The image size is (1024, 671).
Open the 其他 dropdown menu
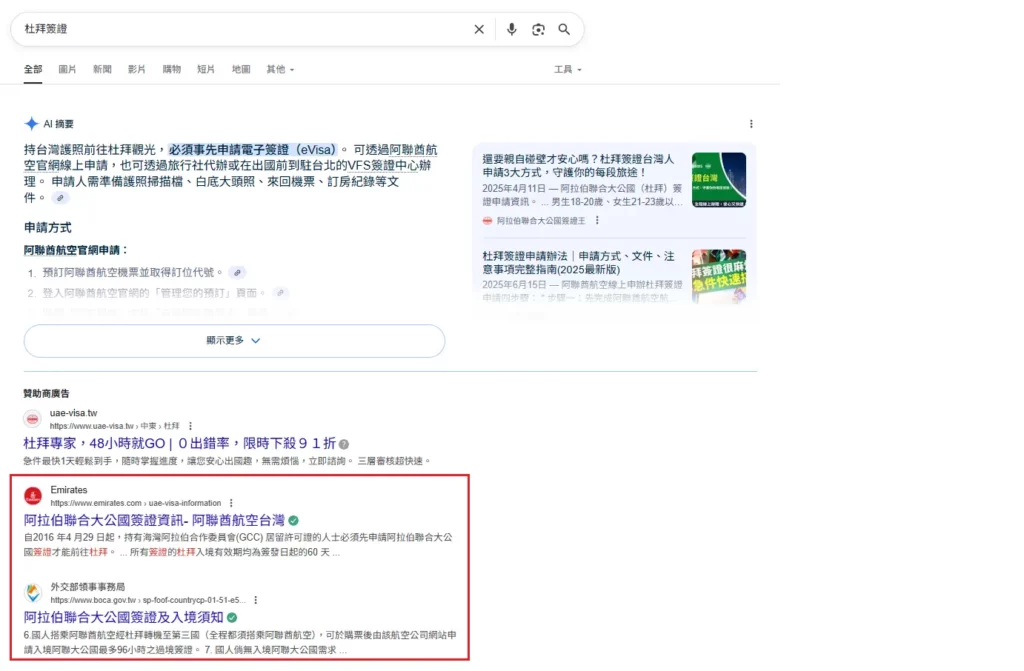click(x=280, y=69)
